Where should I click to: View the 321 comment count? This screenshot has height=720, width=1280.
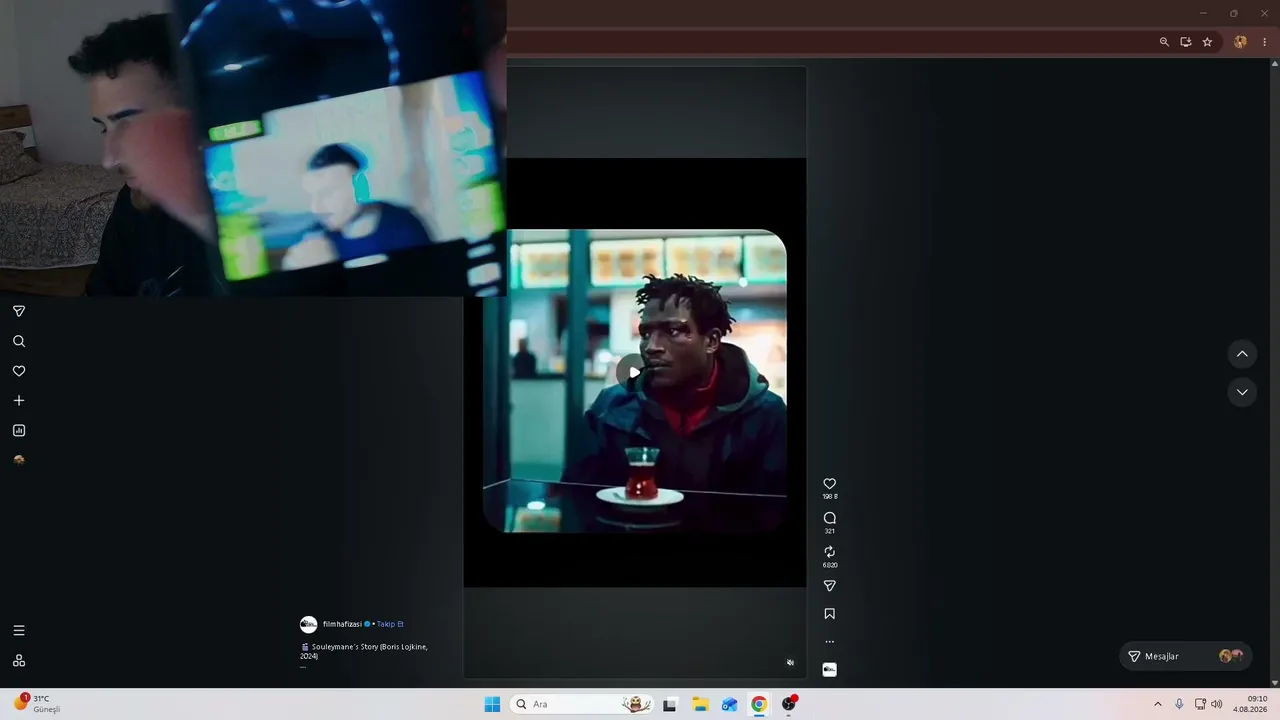click(829, 531)
